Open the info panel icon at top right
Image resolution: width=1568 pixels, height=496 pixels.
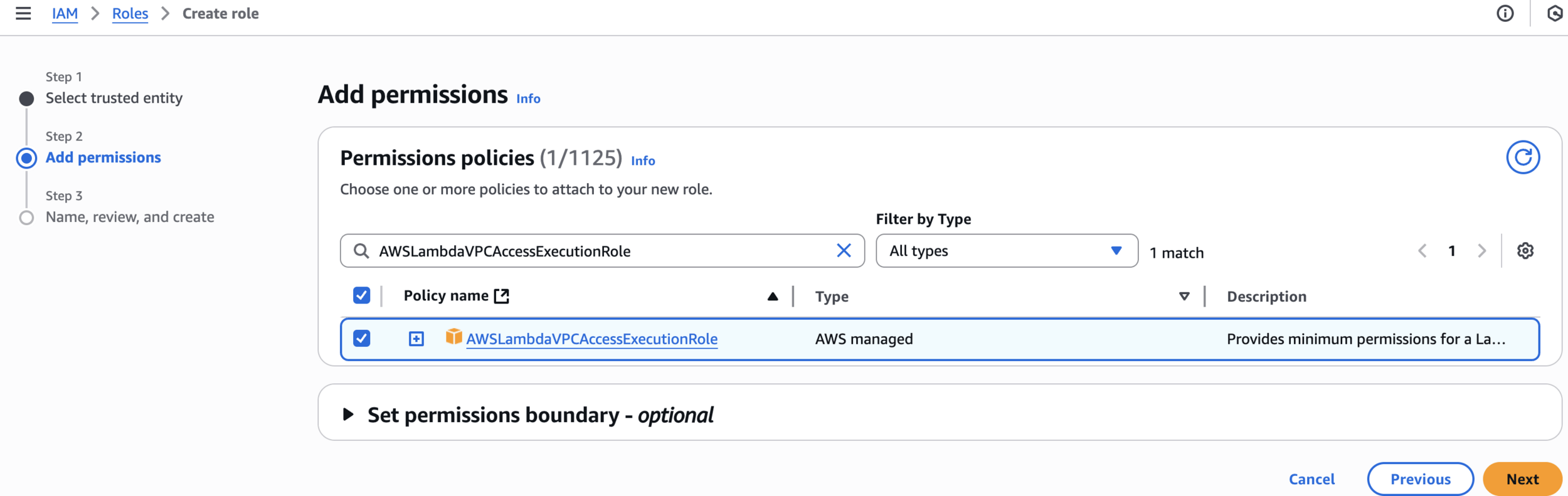click(1505, 13)
